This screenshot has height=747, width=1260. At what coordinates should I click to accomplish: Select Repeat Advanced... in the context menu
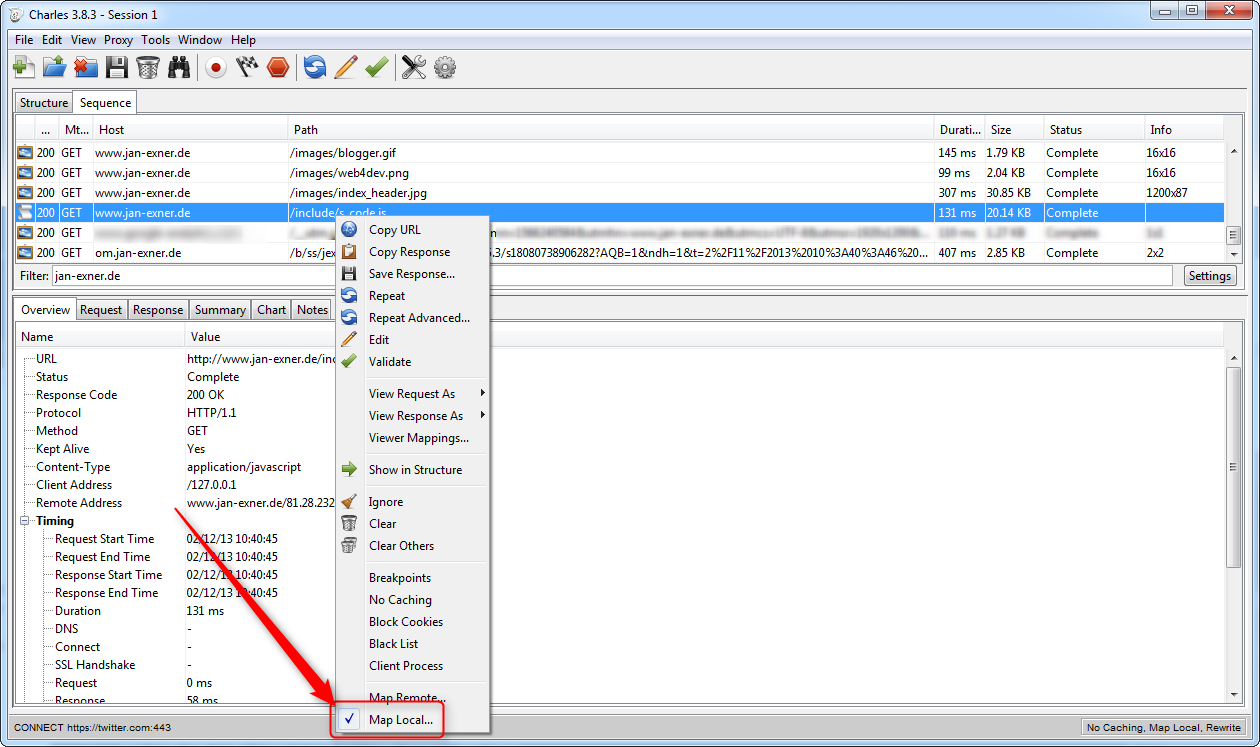(419, 318)
